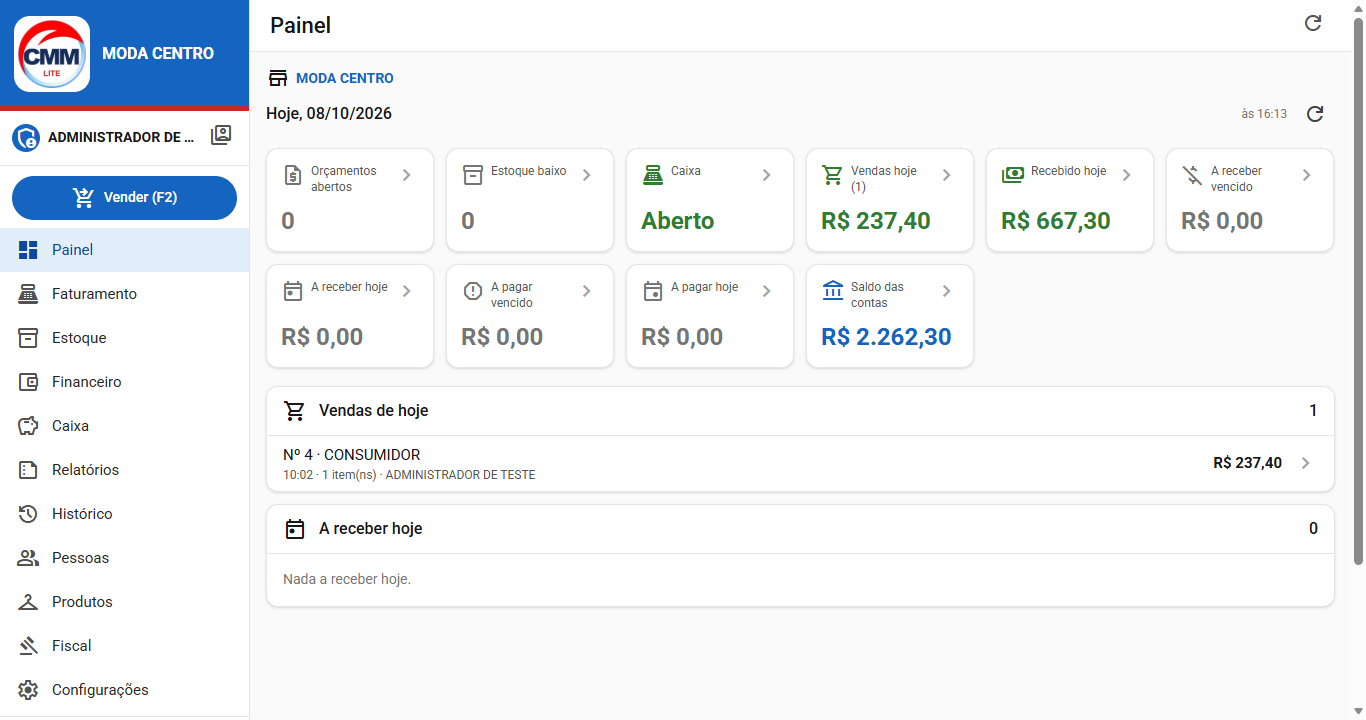Click the A receber vencido icon
Screen dimensions: 1366x720
point(1192,175)
